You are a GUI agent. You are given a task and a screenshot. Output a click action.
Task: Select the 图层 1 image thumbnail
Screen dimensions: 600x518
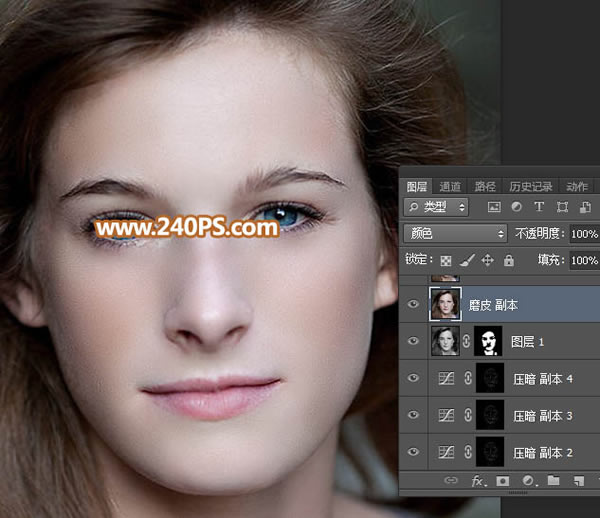click(445, 341)
